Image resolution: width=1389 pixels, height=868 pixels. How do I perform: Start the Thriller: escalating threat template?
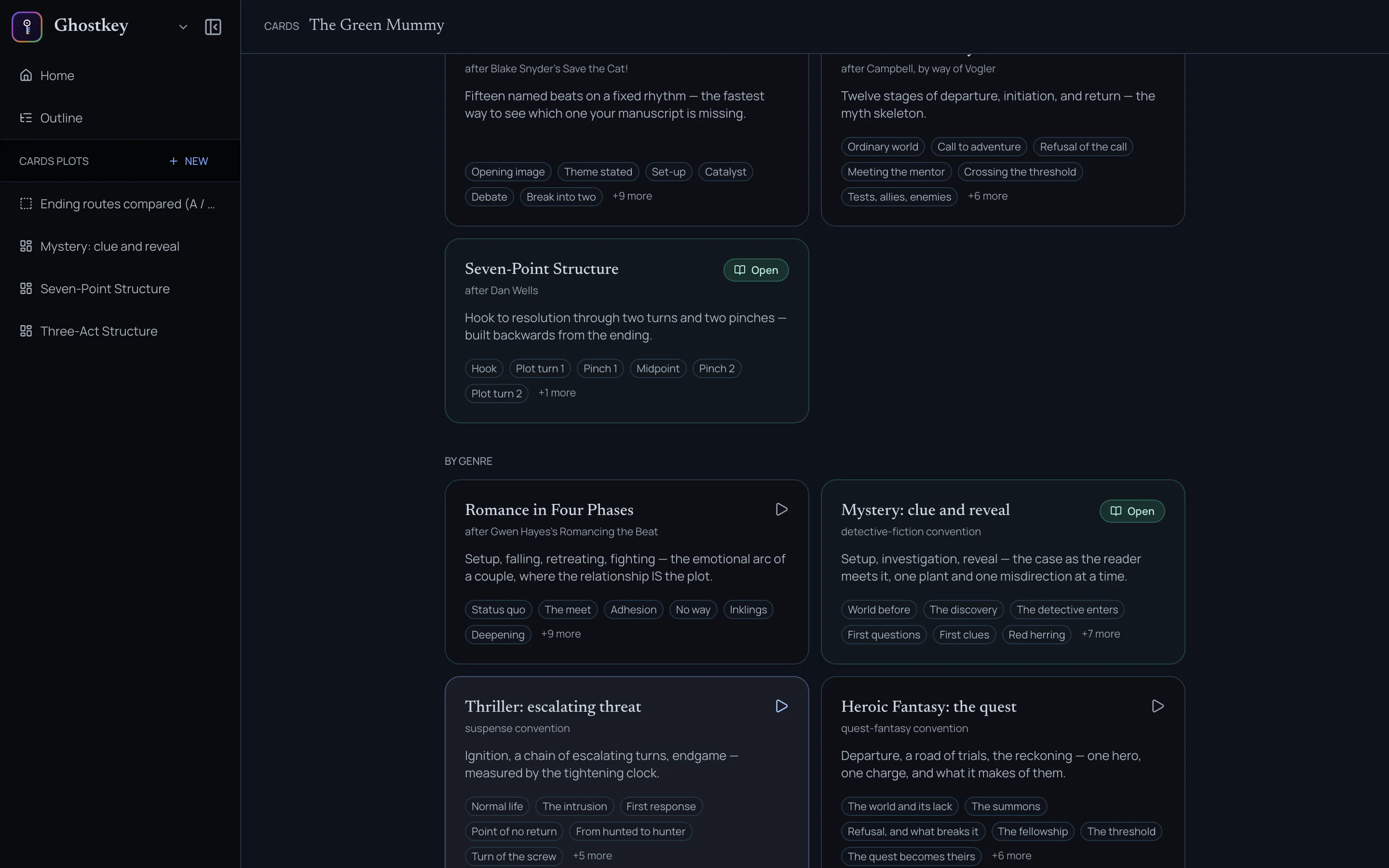tap(781, 706)
